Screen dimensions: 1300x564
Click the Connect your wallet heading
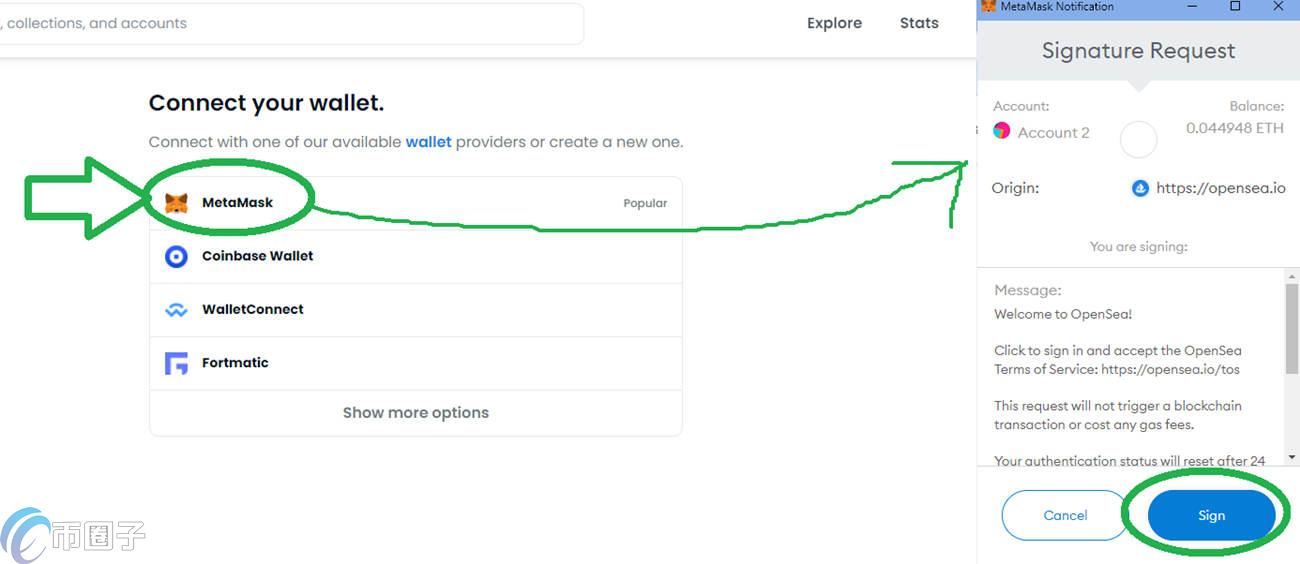coord(266,103)
